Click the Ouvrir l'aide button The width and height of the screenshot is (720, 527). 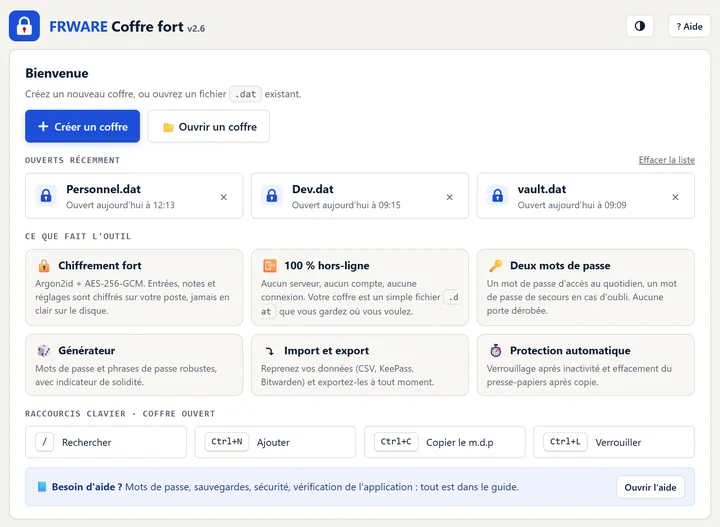pyautogui.click(x=650, y=487)
